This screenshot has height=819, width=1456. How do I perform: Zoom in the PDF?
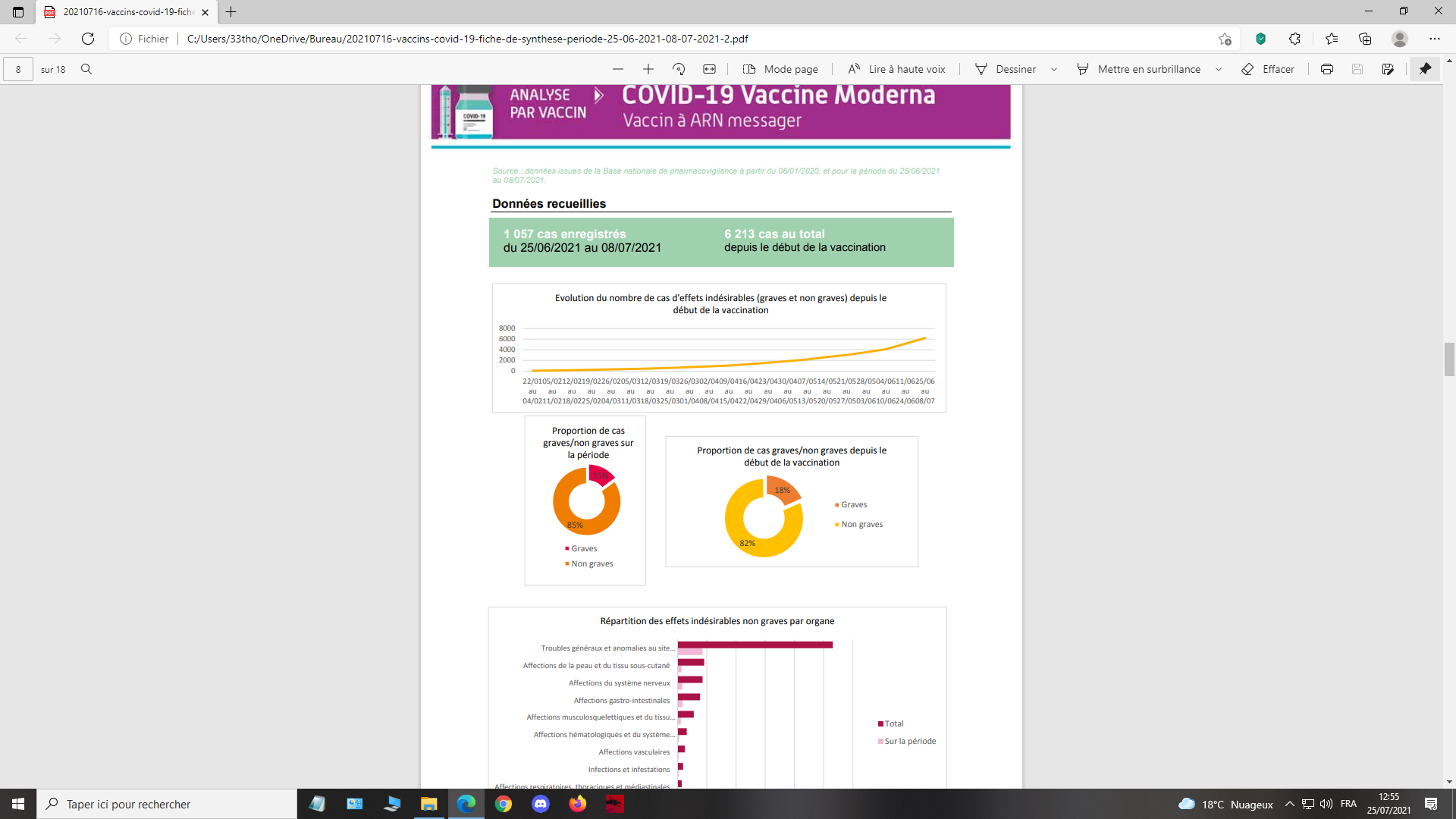(648, 69)
